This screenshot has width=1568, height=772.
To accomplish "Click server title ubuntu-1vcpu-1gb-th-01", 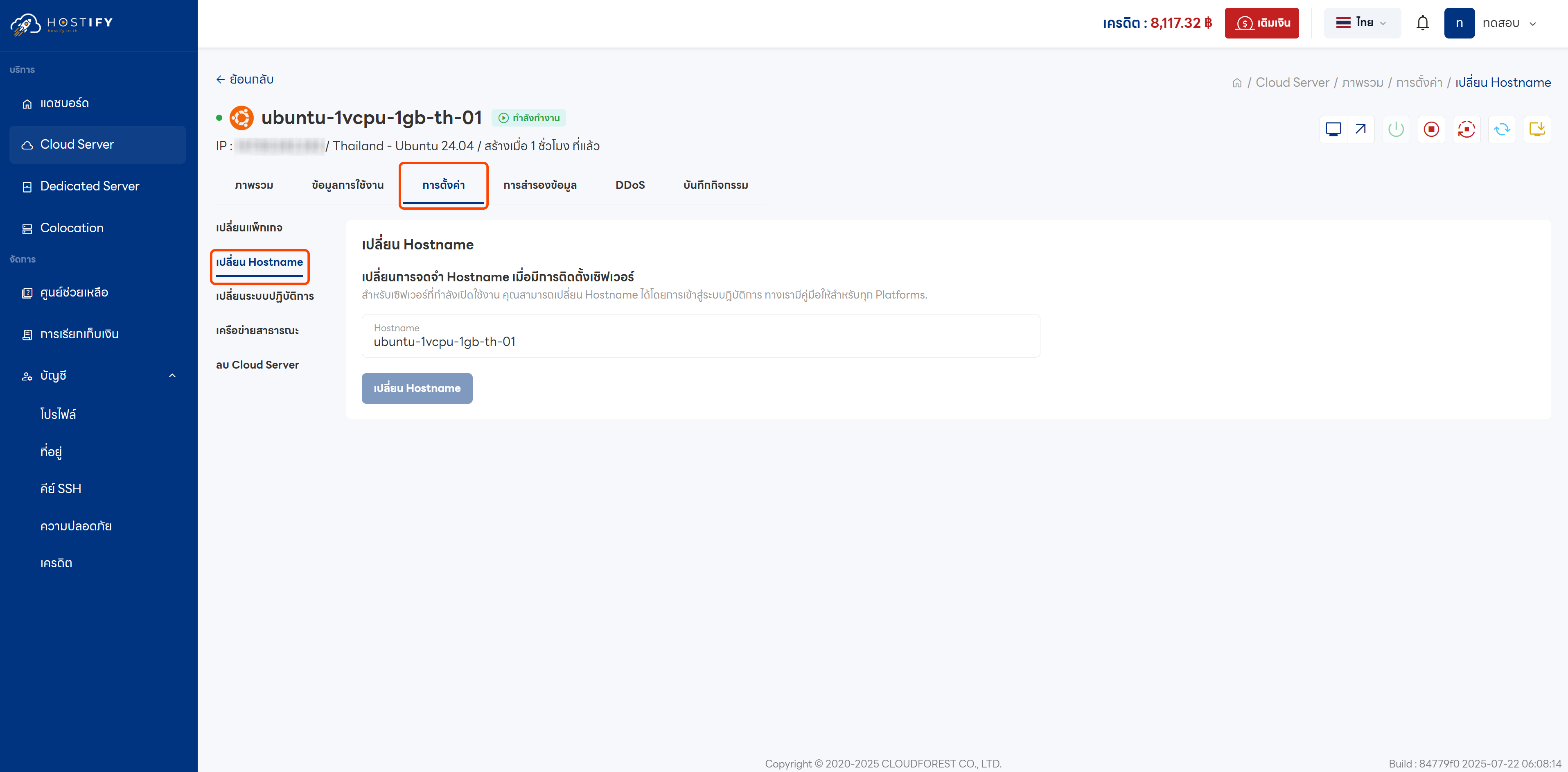I will point(371,118).
